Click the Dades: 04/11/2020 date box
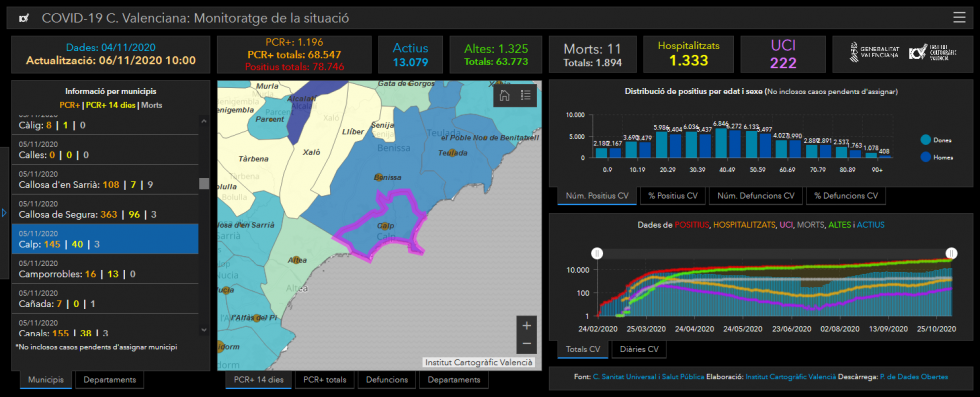Screen dimensions: 980x397 pyautogui.click(x=111, y=54)
